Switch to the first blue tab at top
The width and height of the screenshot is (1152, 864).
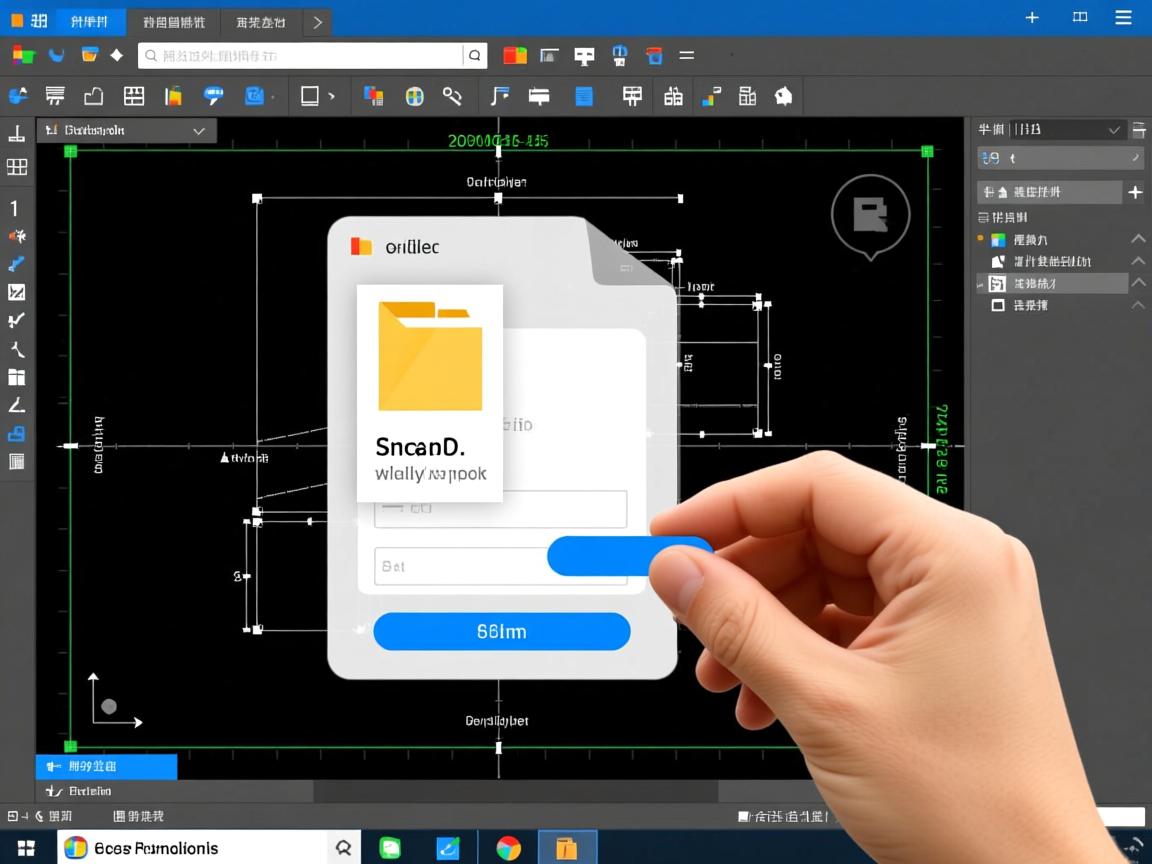click(x=90, y=21)
